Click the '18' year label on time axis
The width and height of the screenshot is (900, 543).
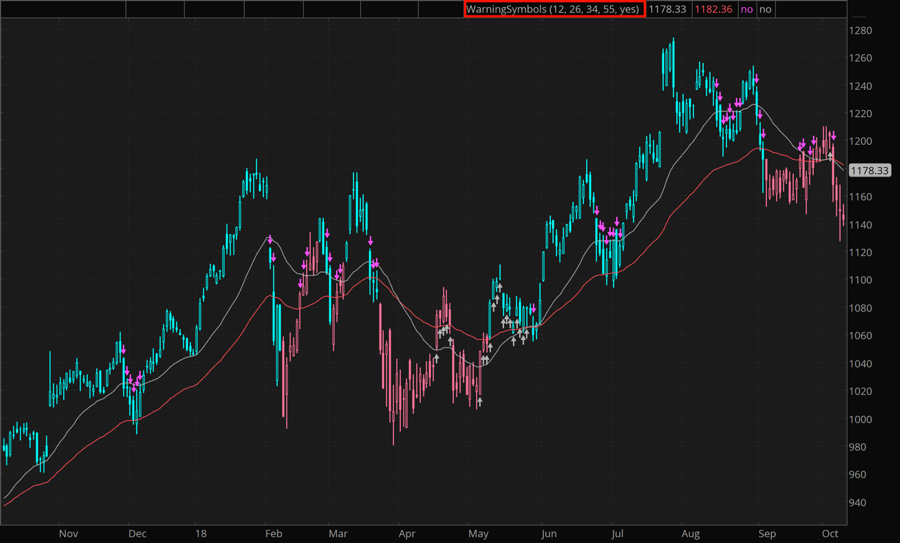click(201, 534)
